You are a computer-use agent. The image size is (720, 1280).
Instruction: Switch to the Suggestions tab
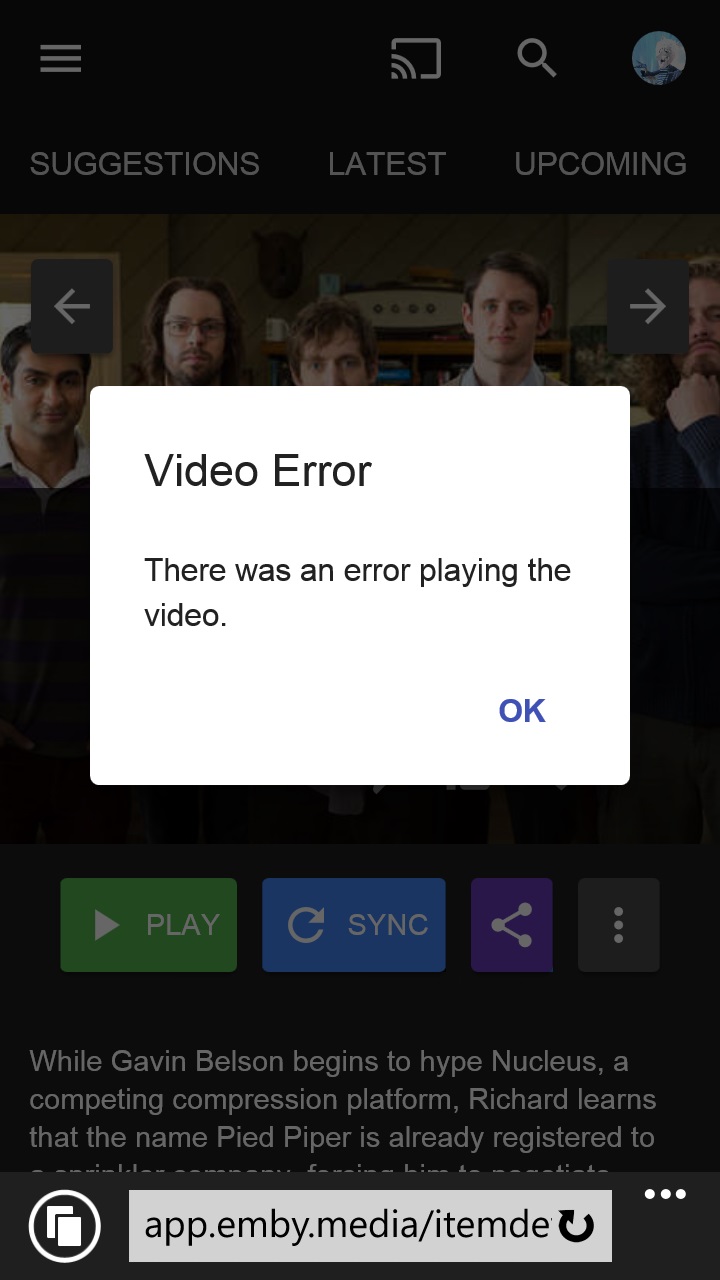[144, 164]
